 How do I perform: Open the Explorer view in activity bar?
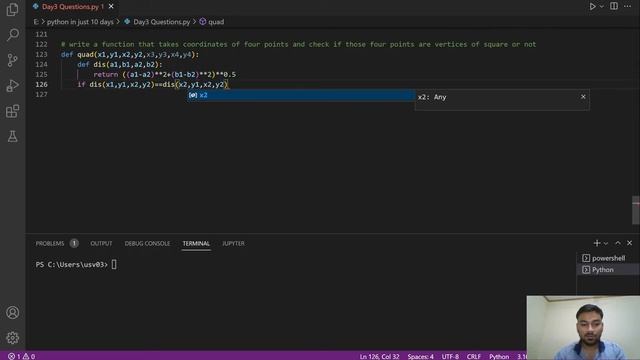[13, 9]
